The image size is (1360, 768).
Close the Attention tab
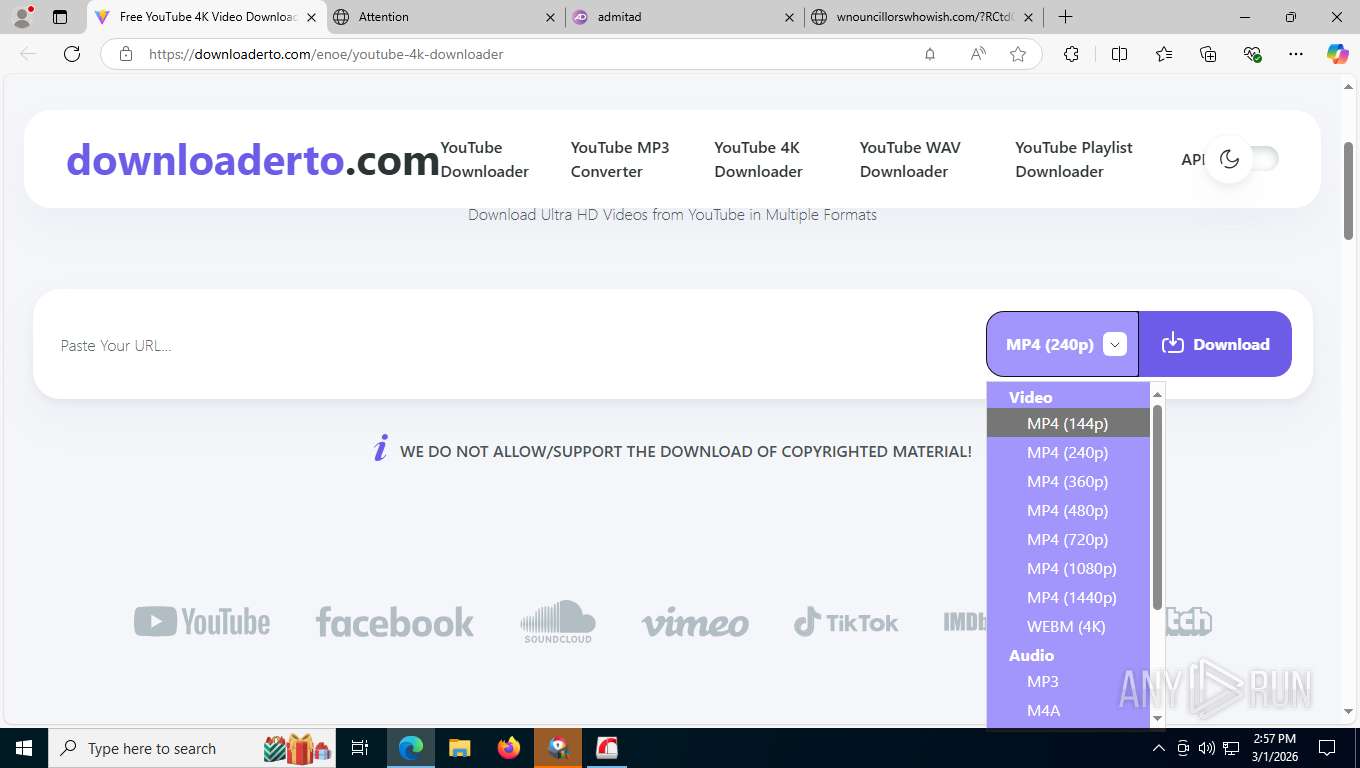(x=550, y=17)
